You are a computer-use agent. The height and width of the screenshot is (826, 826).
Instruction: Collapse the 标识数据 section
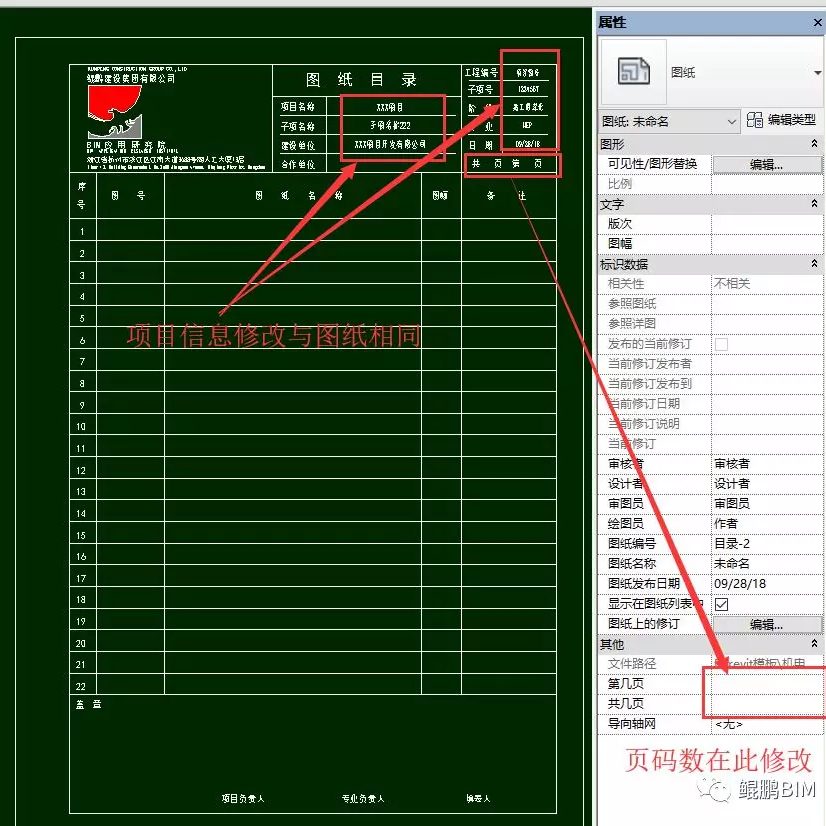pyautogui.click(x=815, y=264)
